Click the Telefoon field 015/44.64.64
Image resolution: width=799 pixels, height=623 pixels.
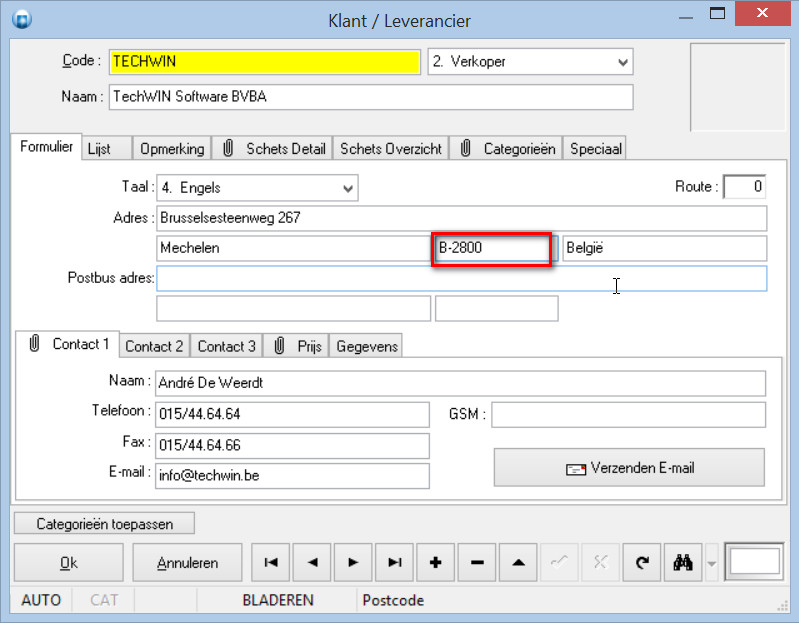pyautogui.click(x=292, y=414)
